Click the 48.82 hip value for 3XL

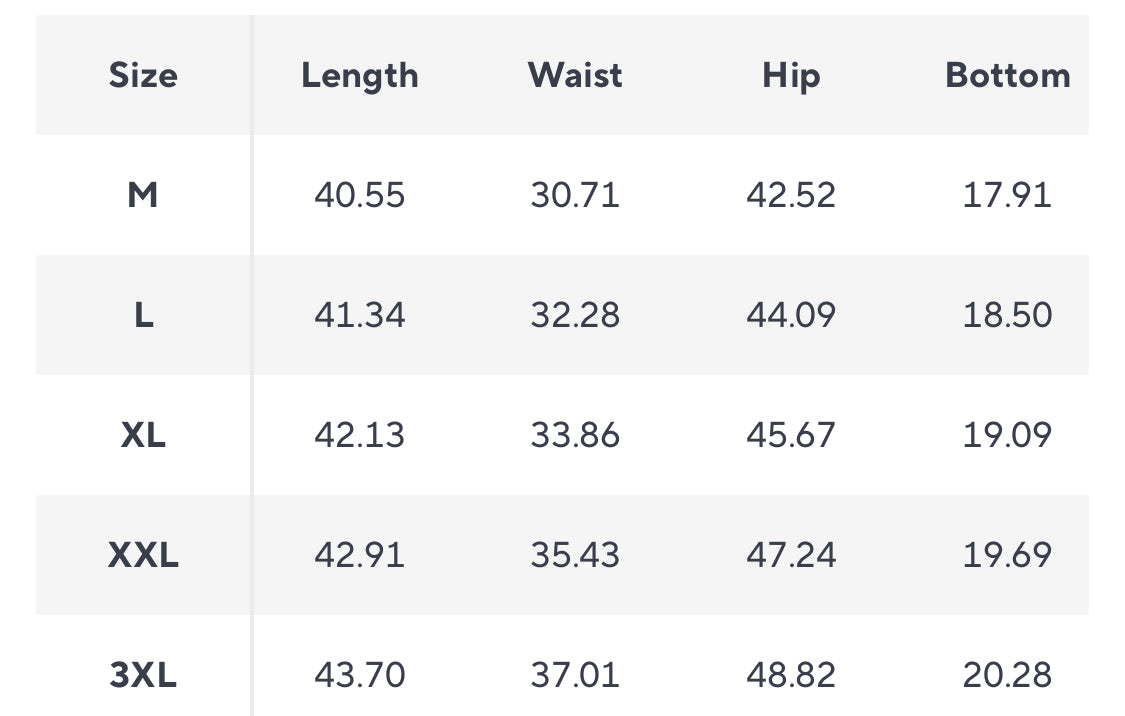791,674
